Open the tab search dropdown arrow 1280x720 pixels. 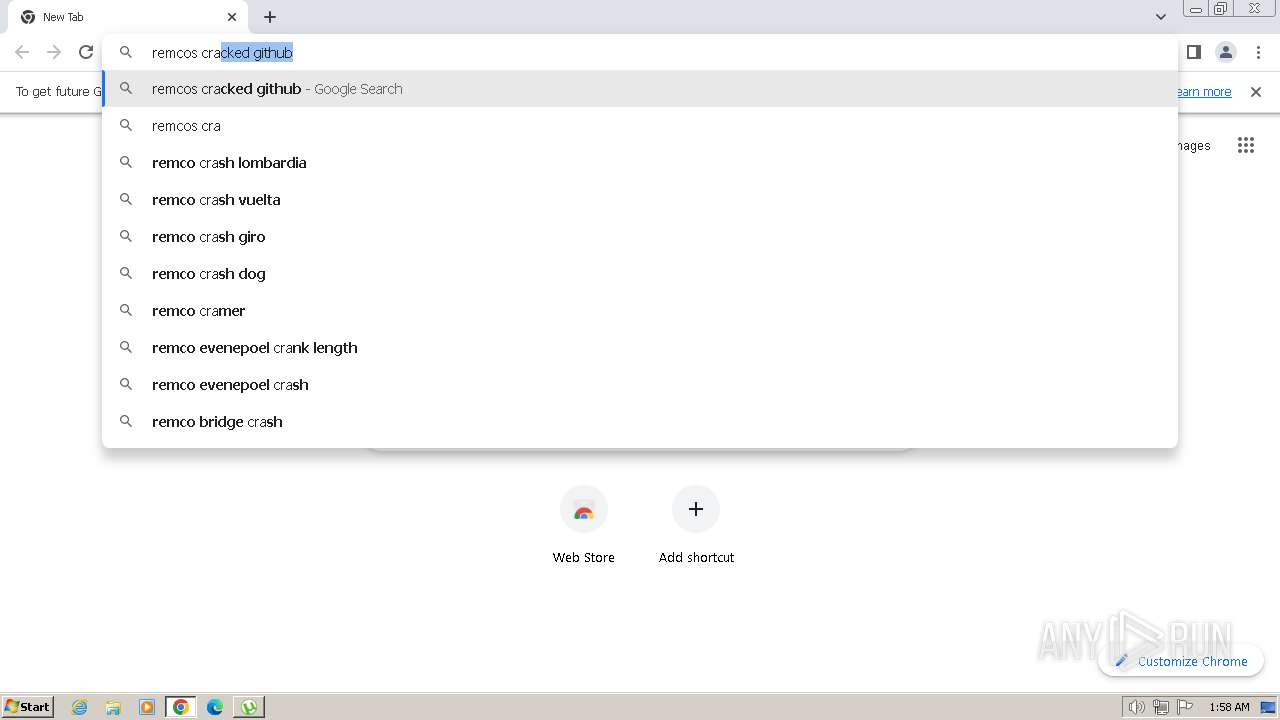[1160, 17]
